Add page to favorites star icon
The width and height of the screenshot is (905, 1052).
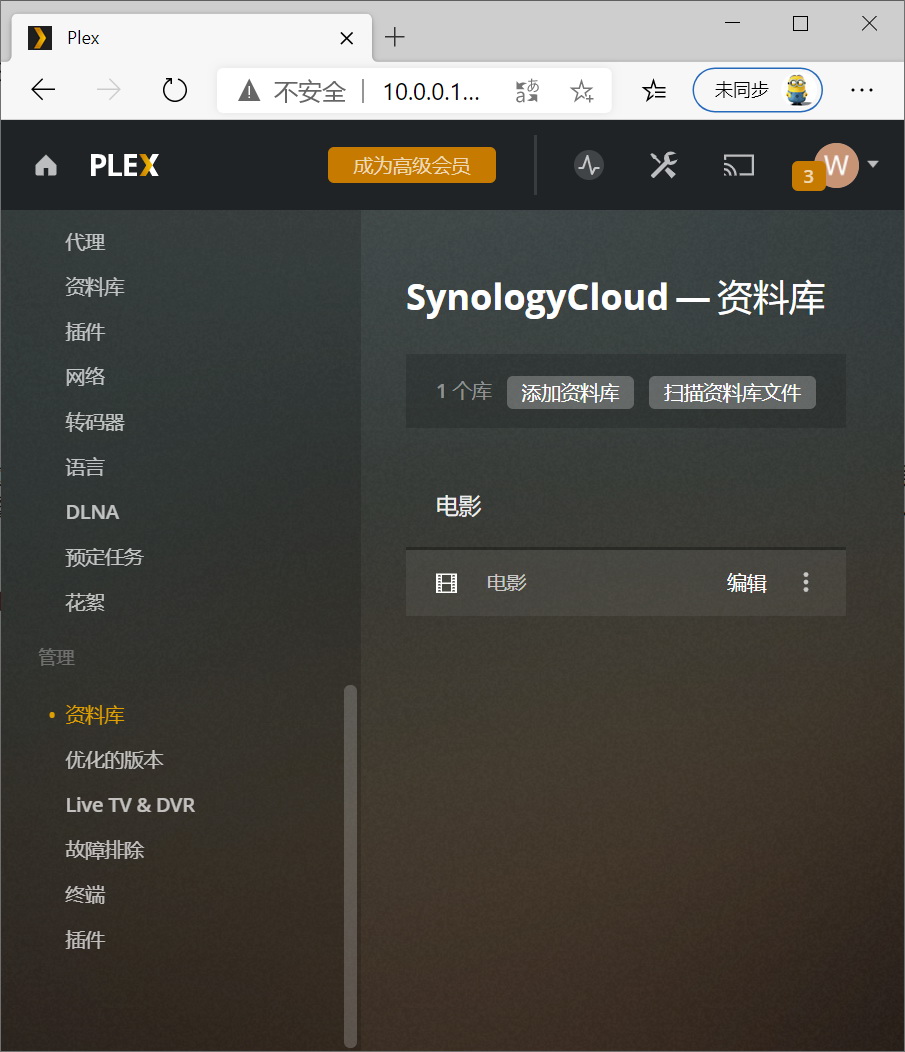pyautogui.click(x=582, y=91)
